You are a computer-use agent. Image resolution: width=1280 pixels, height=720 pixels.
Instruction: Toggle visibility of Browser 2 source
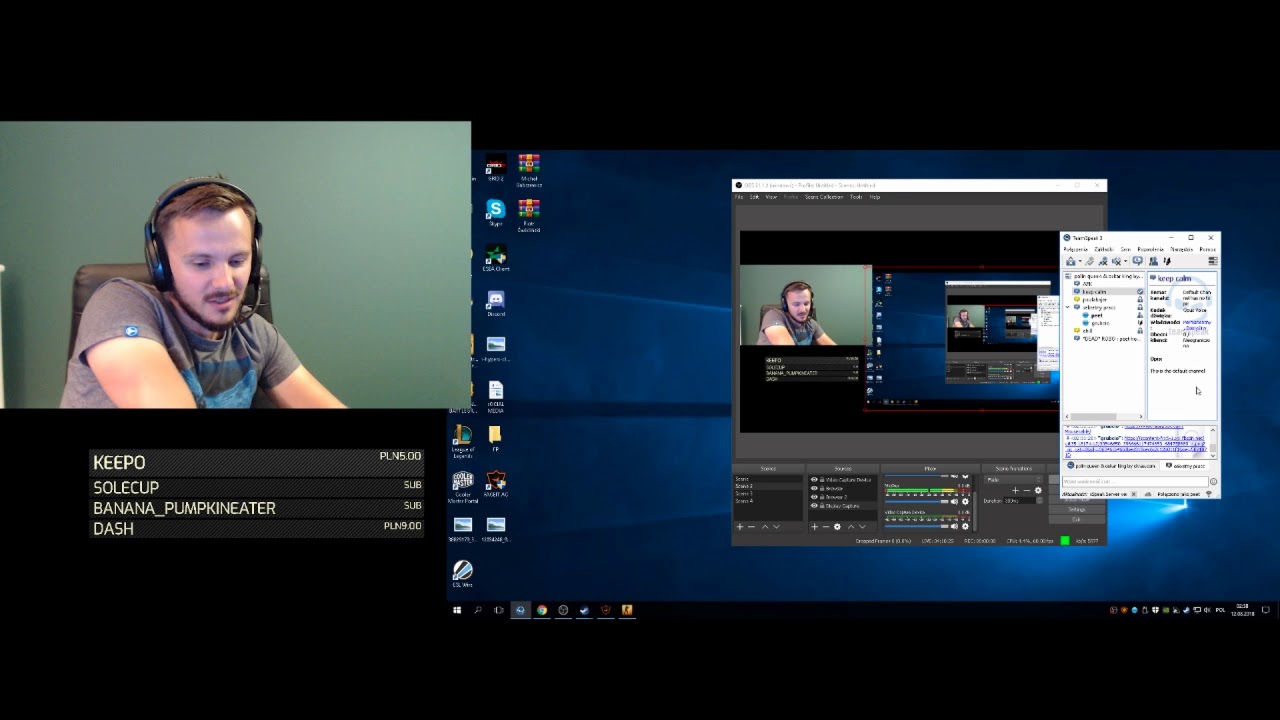[x=814, y=497]
